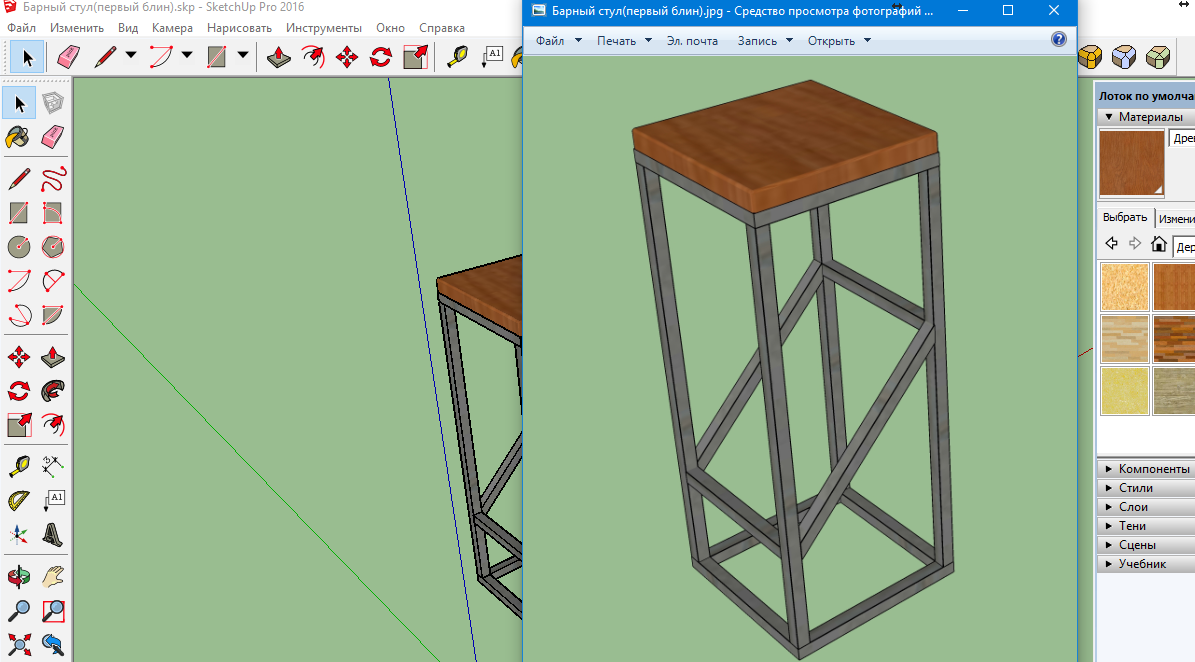Choose the Protractor tool
Screen dimensions: 1195x662
point(19,499)
